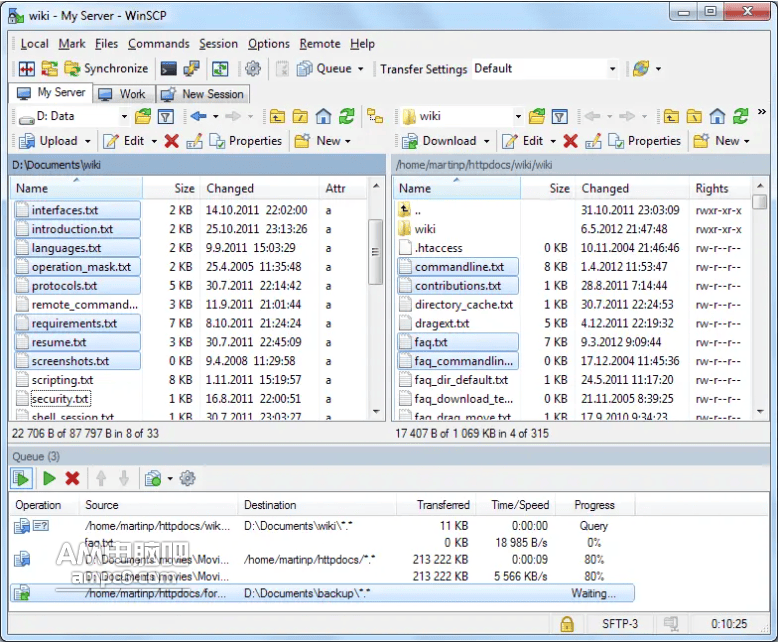Open the Options menu
The image size is (778, 642).
click(x=268, y=44)
